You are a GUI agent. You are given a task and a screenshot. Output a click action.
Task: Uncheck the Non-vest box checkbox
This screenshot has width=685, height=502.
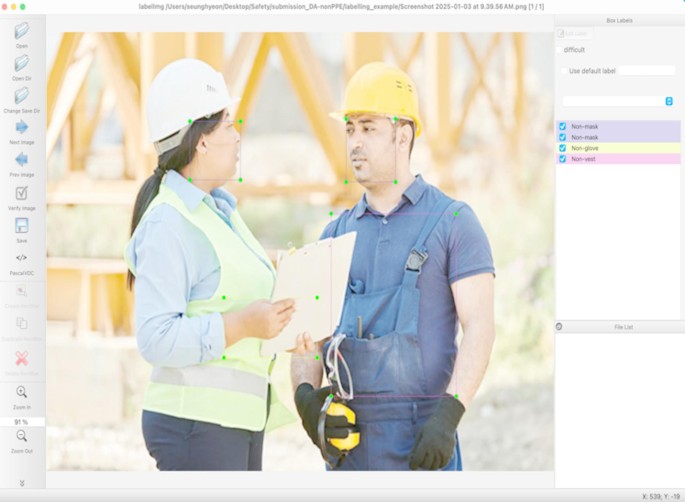[563, 159]
